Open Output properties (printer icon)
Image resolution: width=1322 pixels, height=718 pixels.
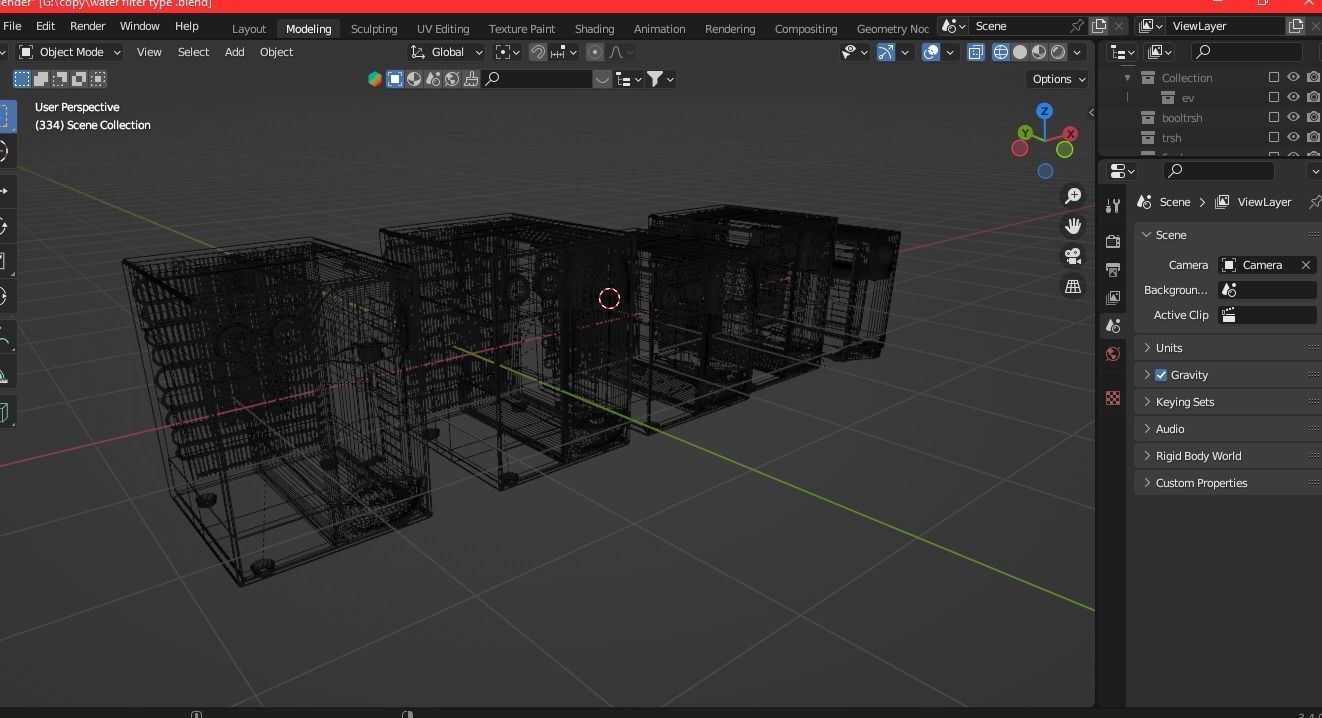1112,268
